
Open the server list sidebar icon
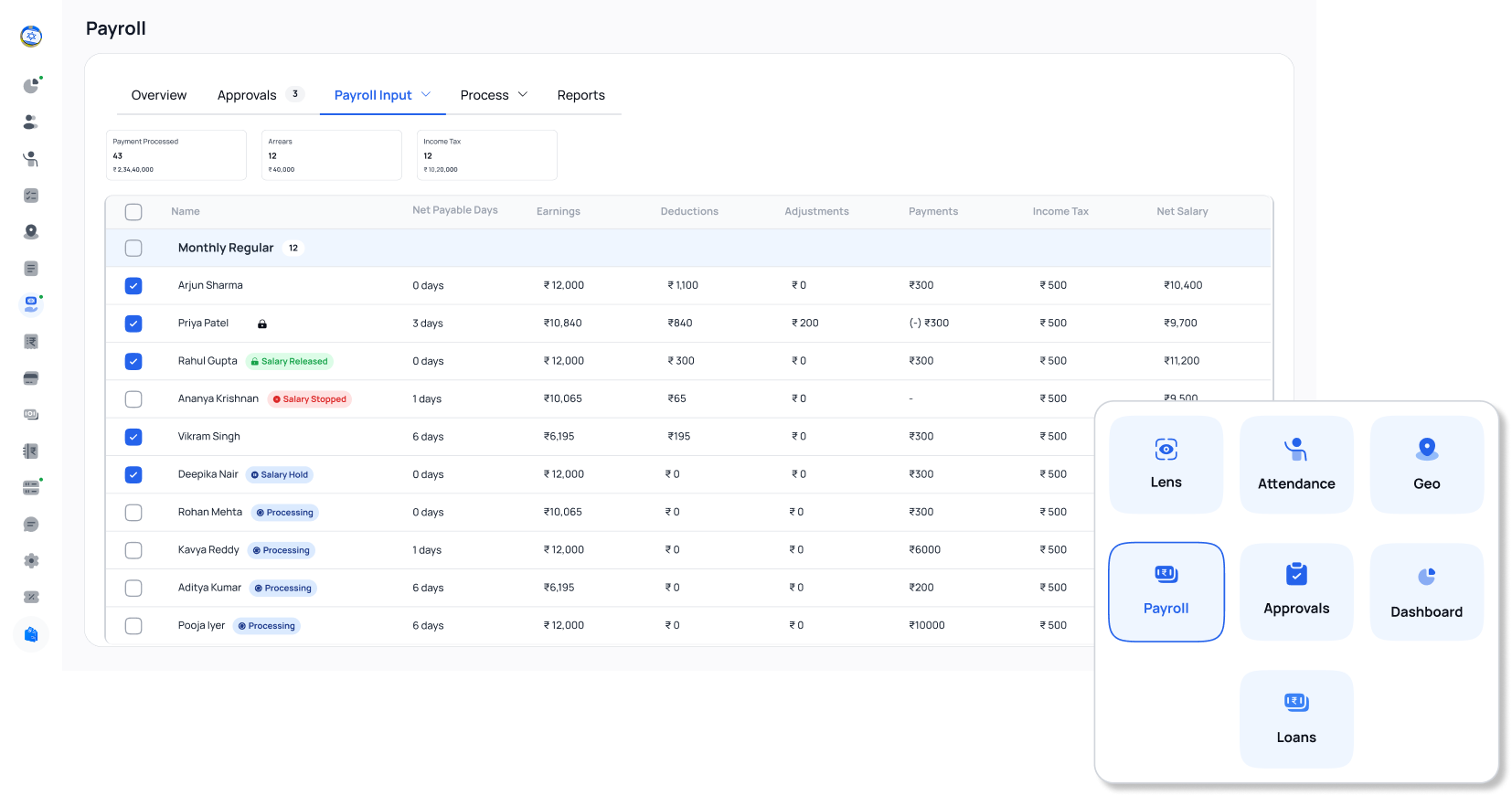coord(31,488)
